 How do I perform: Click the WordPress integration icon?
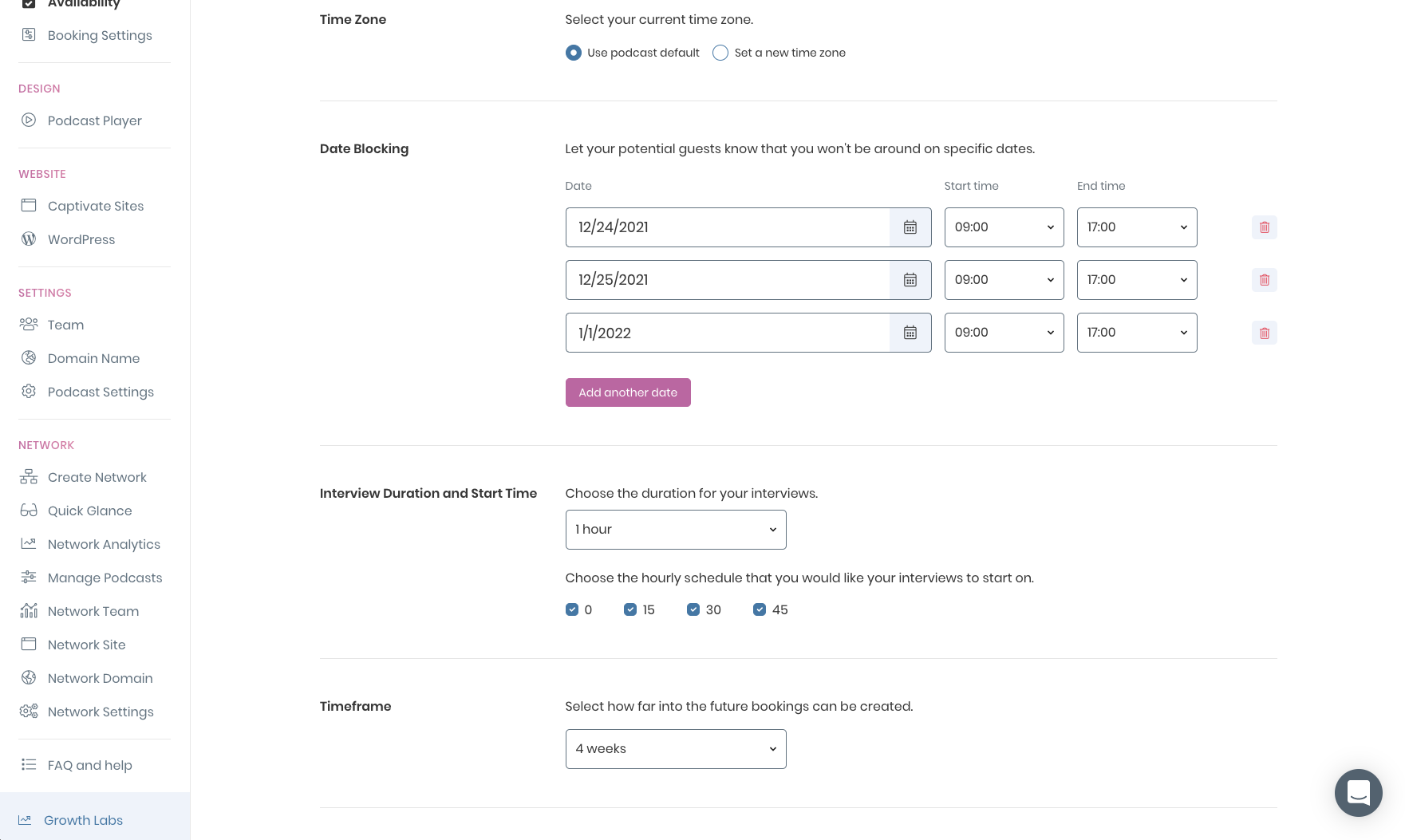pyautogui.click(x=29, y=239)
